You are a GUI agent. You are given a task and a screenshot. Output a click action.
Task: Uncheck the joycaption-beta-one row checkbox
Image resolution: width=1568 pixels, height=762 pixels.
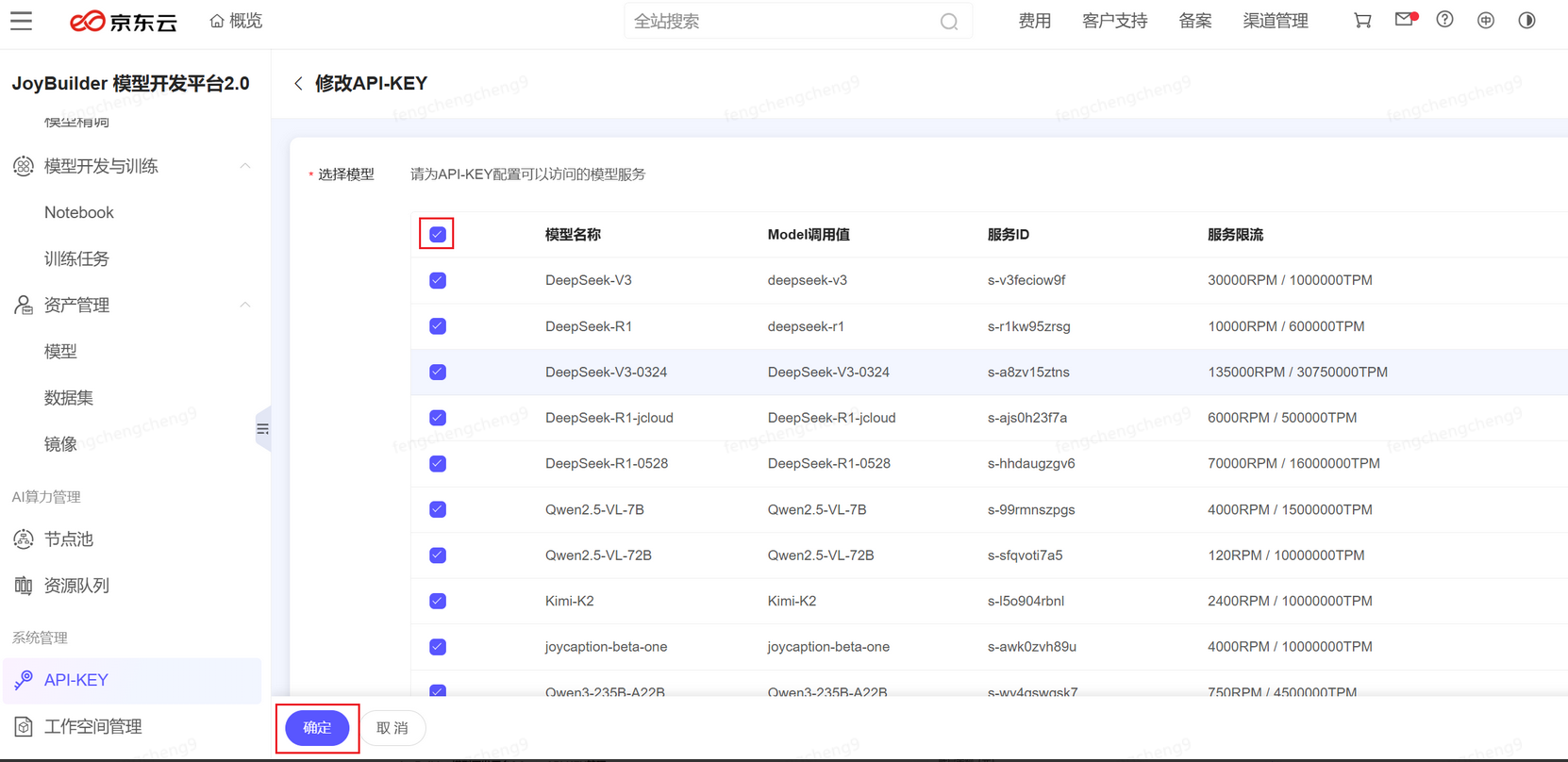tap(438, 647)
